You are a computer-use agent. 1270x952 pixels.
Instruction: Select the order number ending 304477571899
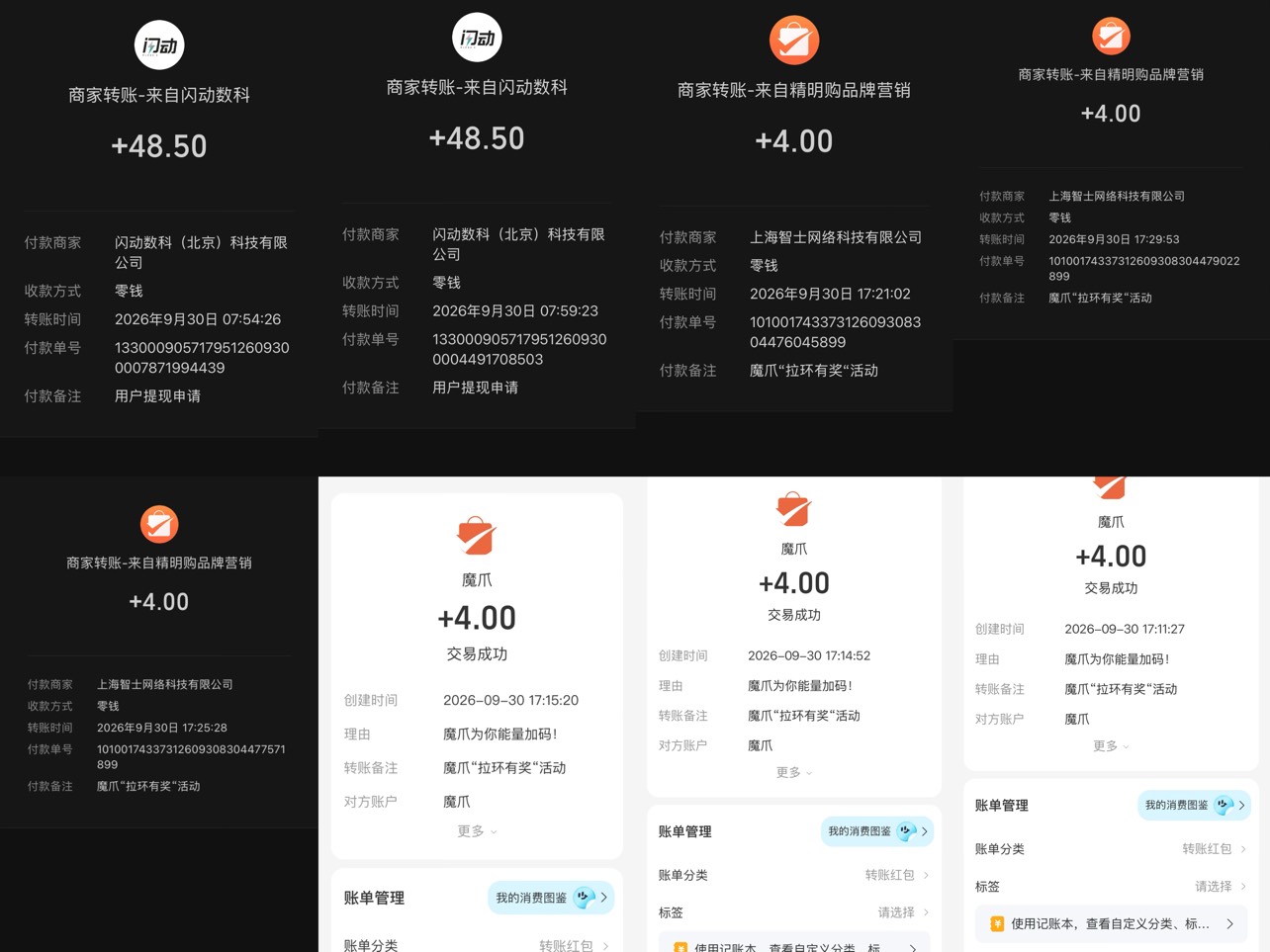(192, 757)
